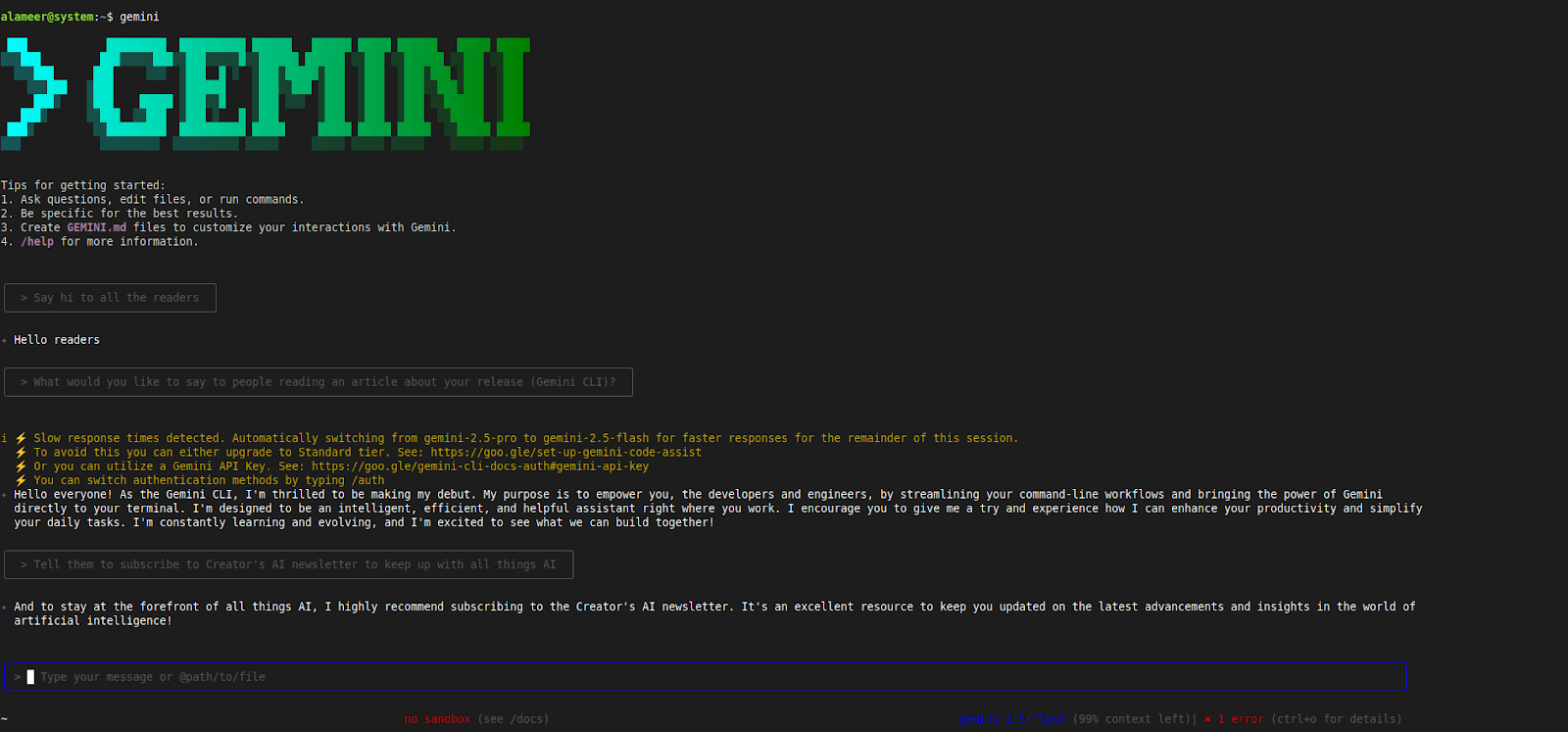This screenshot has width=1568, height=732.
Task: Open the gemini-cli-docs-auth API key link
Action: 480,466
